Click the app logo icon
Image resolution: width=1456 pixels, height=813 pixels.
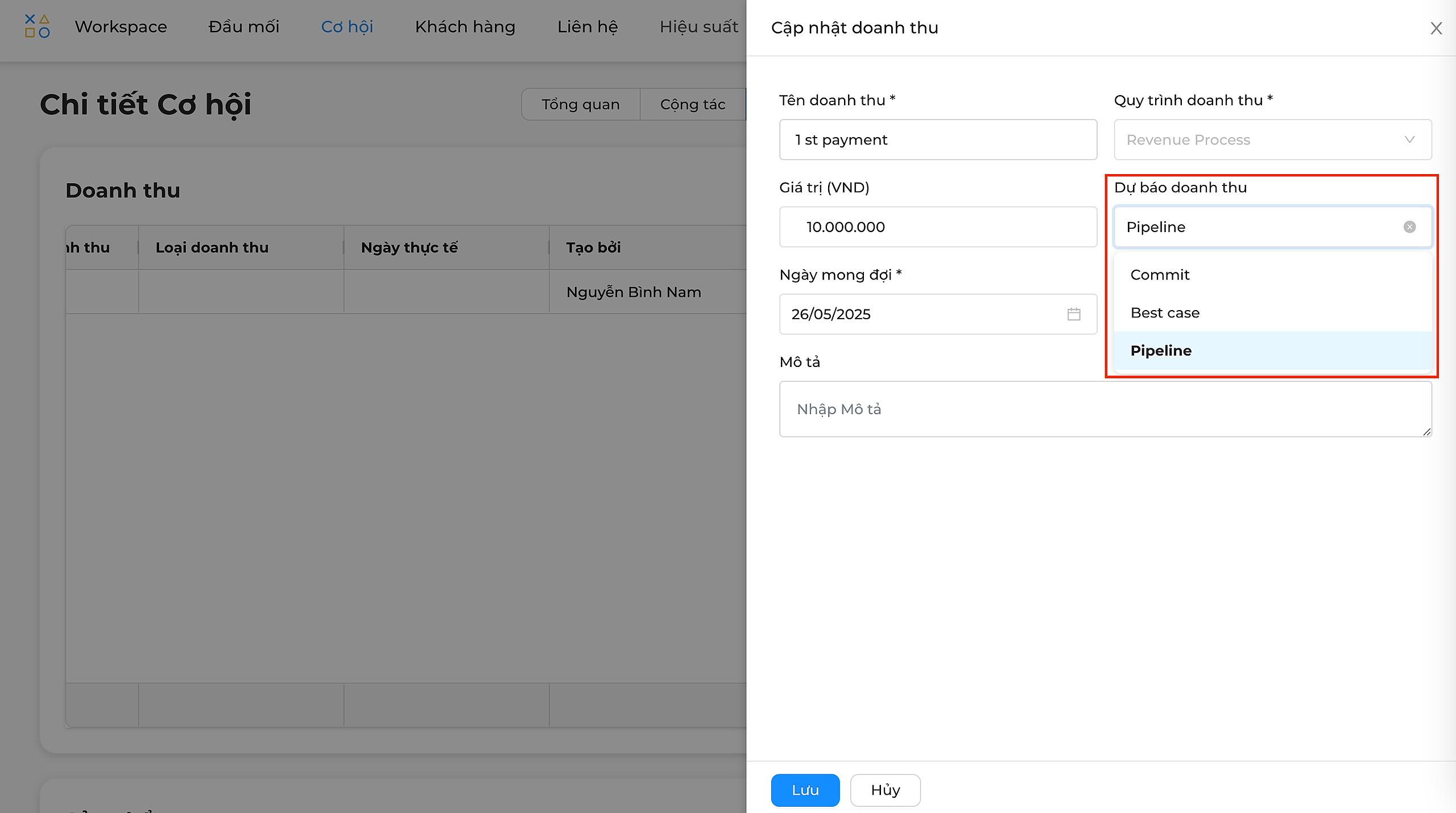[37, 26]
